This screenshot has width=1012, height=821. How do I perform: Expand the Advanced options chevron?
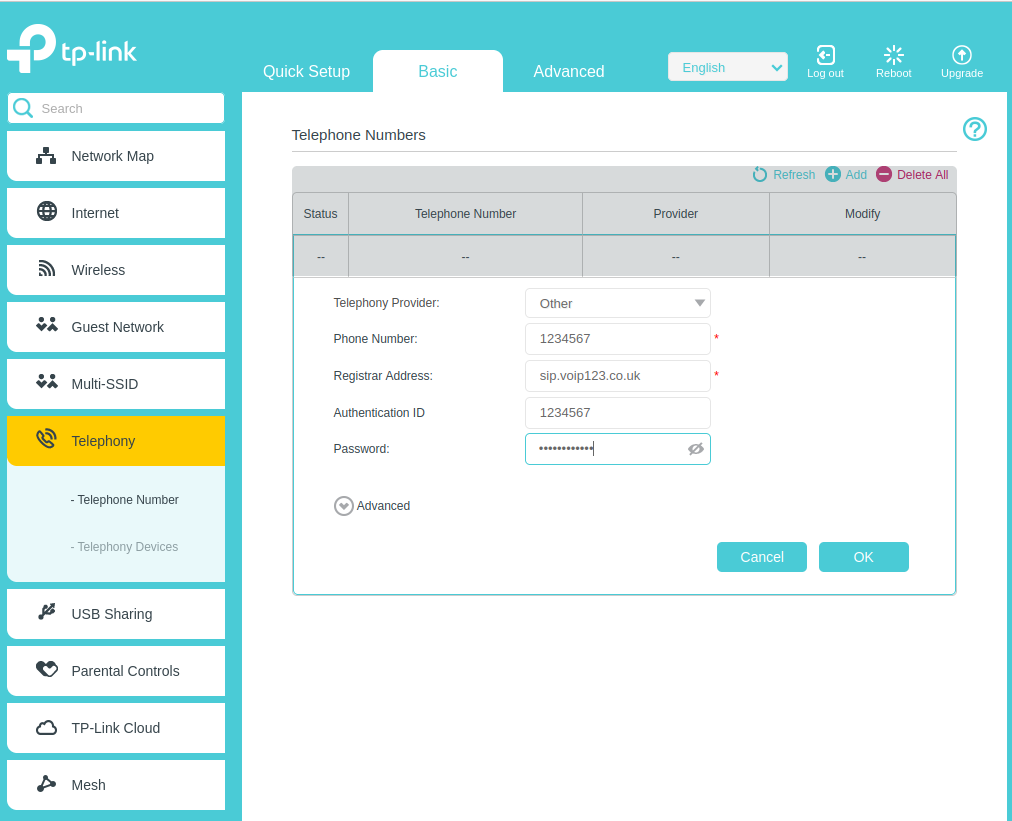click(344, 506)
